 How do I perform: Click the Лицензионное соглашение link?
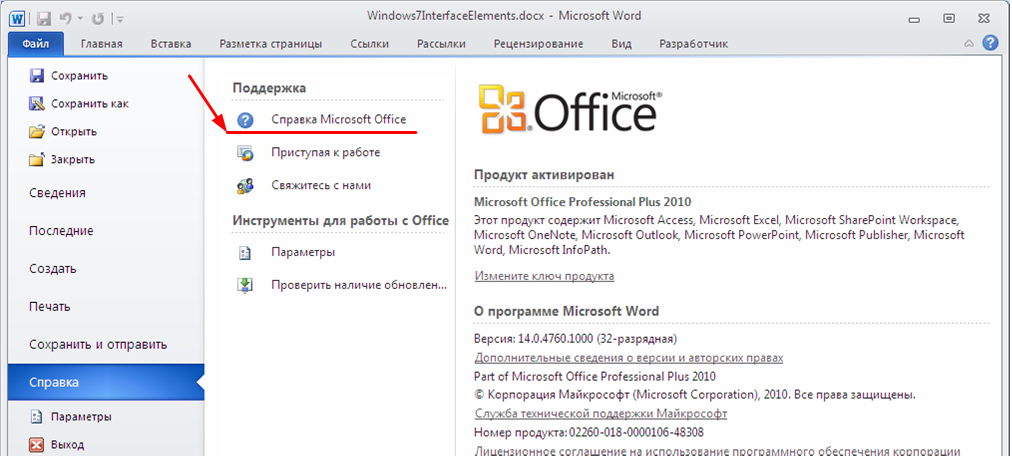pyautogui.click(x=718, y=451)
